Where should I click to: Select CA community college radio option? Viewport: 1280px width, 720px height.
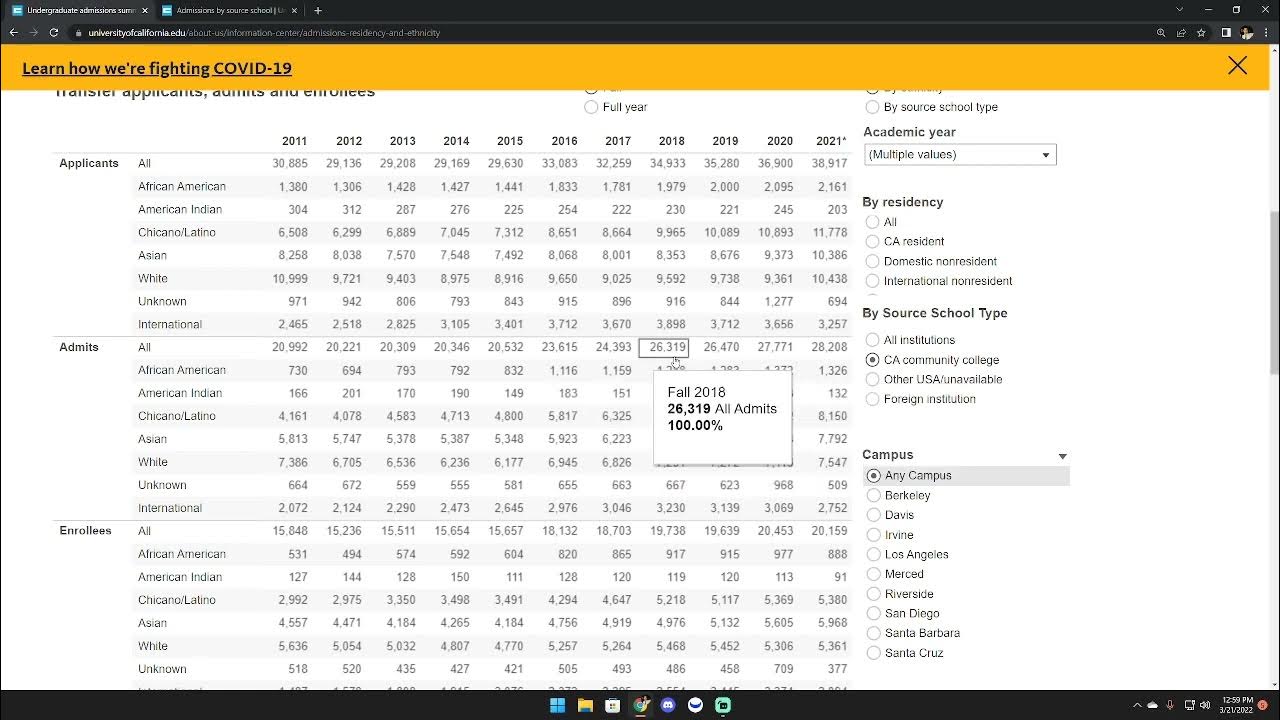[x=872, y=360]
